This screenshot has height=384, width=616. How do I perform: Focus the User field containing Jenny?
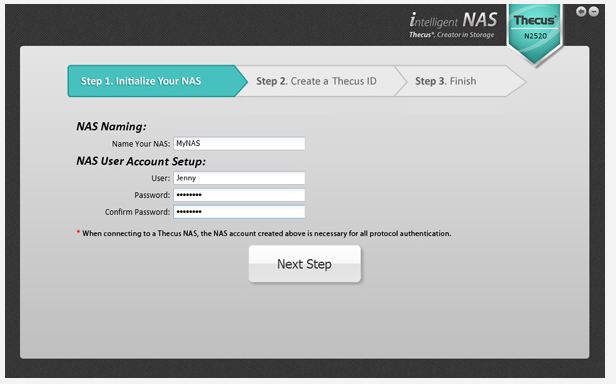239,178
